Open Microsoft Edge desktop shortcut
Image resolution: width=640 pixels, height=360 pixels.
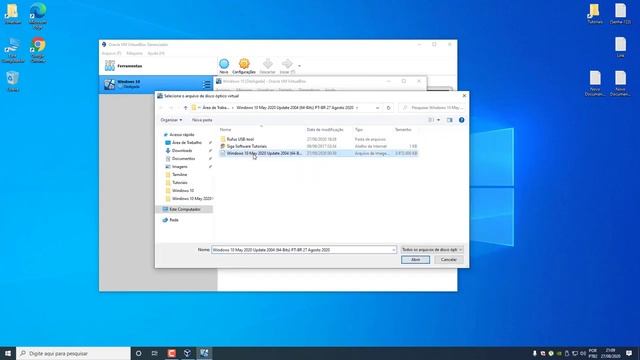(x=38, y=16)
